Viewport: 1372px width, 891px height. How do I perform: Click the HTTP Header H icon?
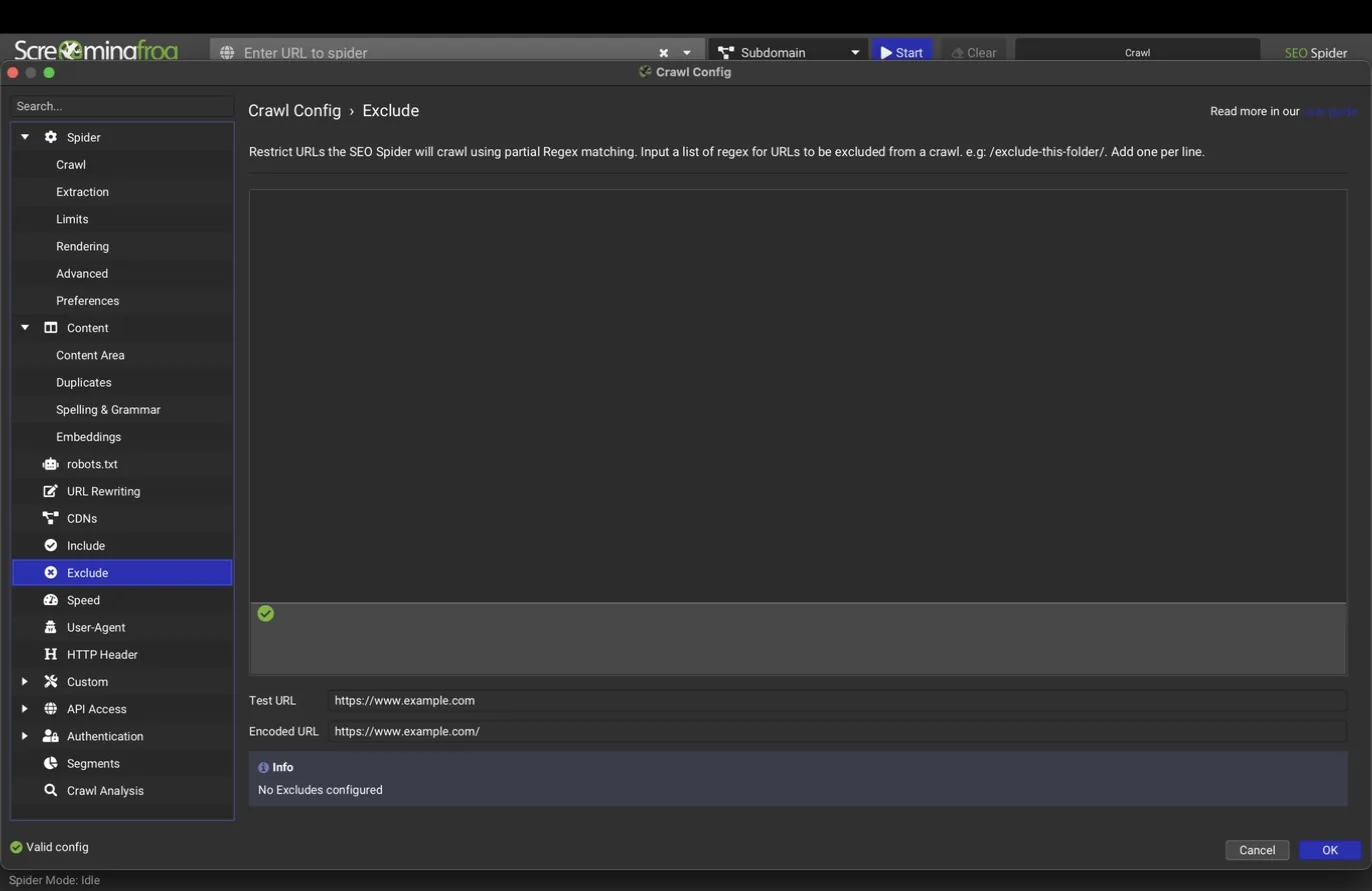(x=51, y=654)
